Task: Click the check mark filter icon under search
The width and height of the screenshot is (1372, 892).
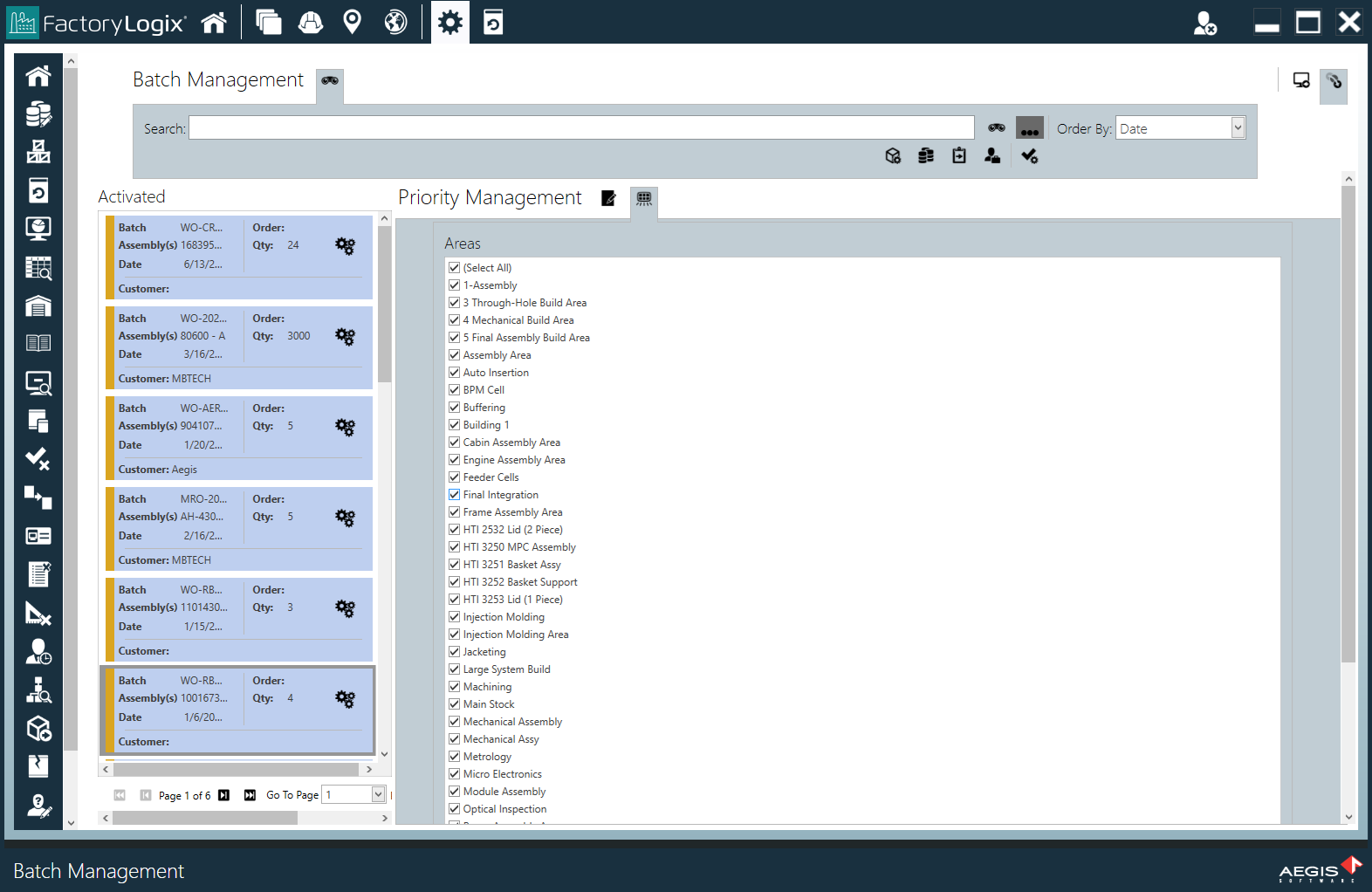Action: click(x=1029, y=156)
